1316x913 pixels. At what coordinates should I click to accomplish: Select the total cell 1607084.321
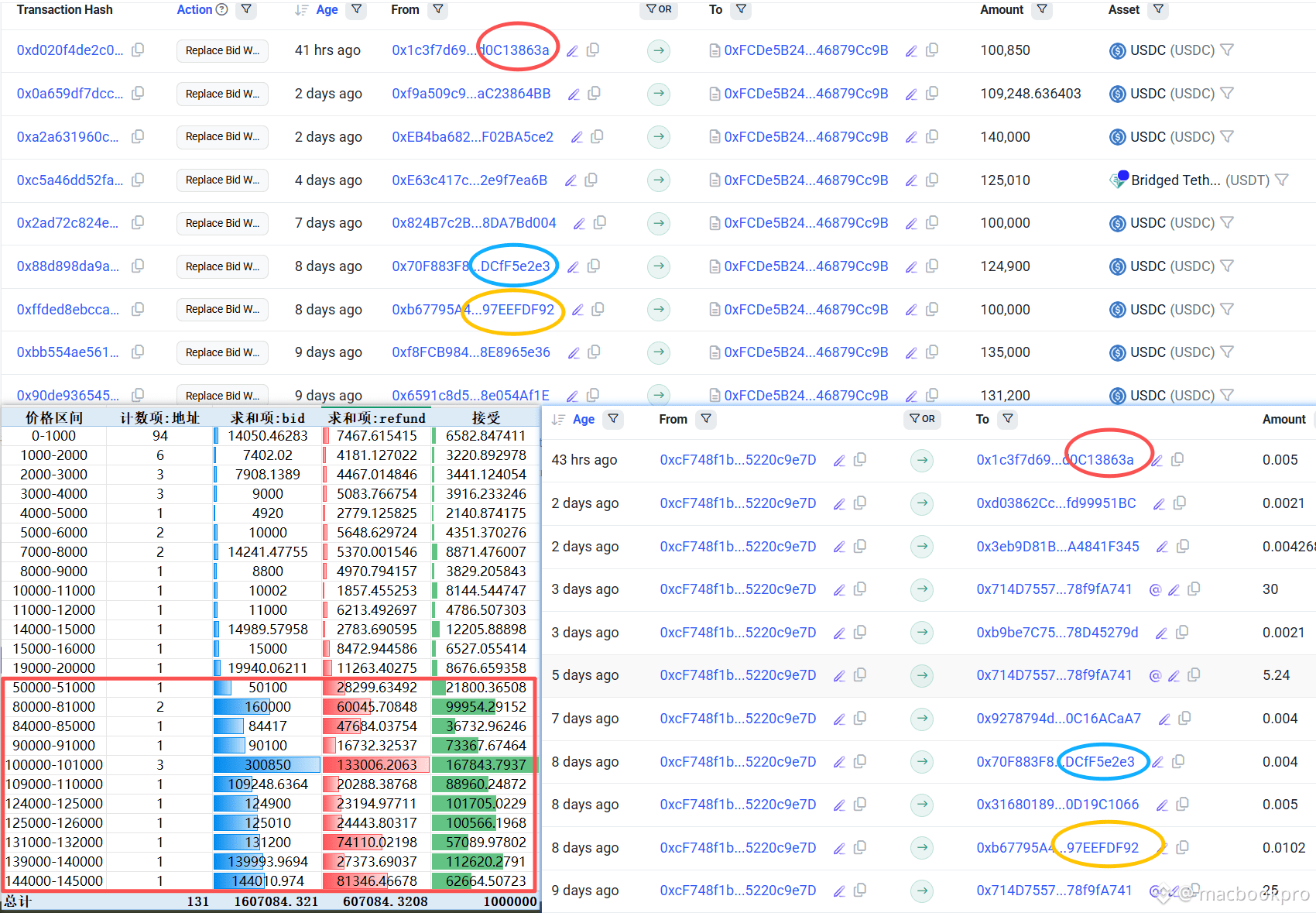point(276,901)
